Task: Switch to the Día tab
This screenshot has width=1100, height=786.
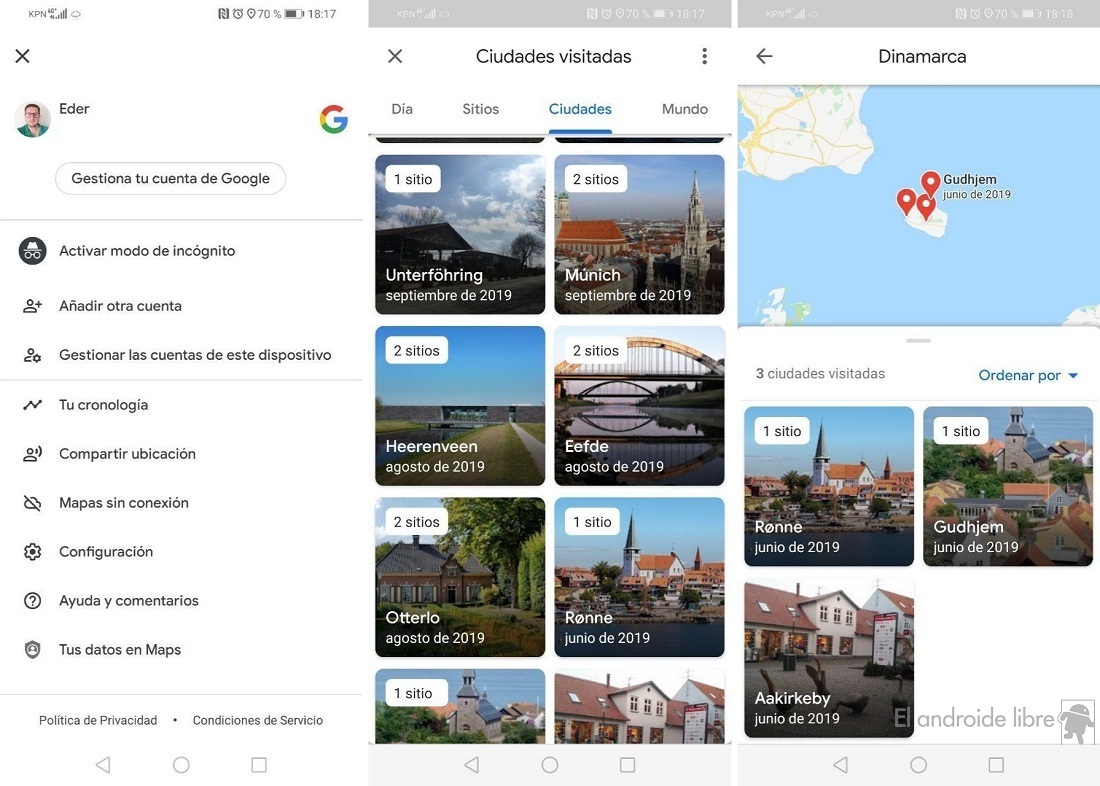Action: (x=402, y=109)
